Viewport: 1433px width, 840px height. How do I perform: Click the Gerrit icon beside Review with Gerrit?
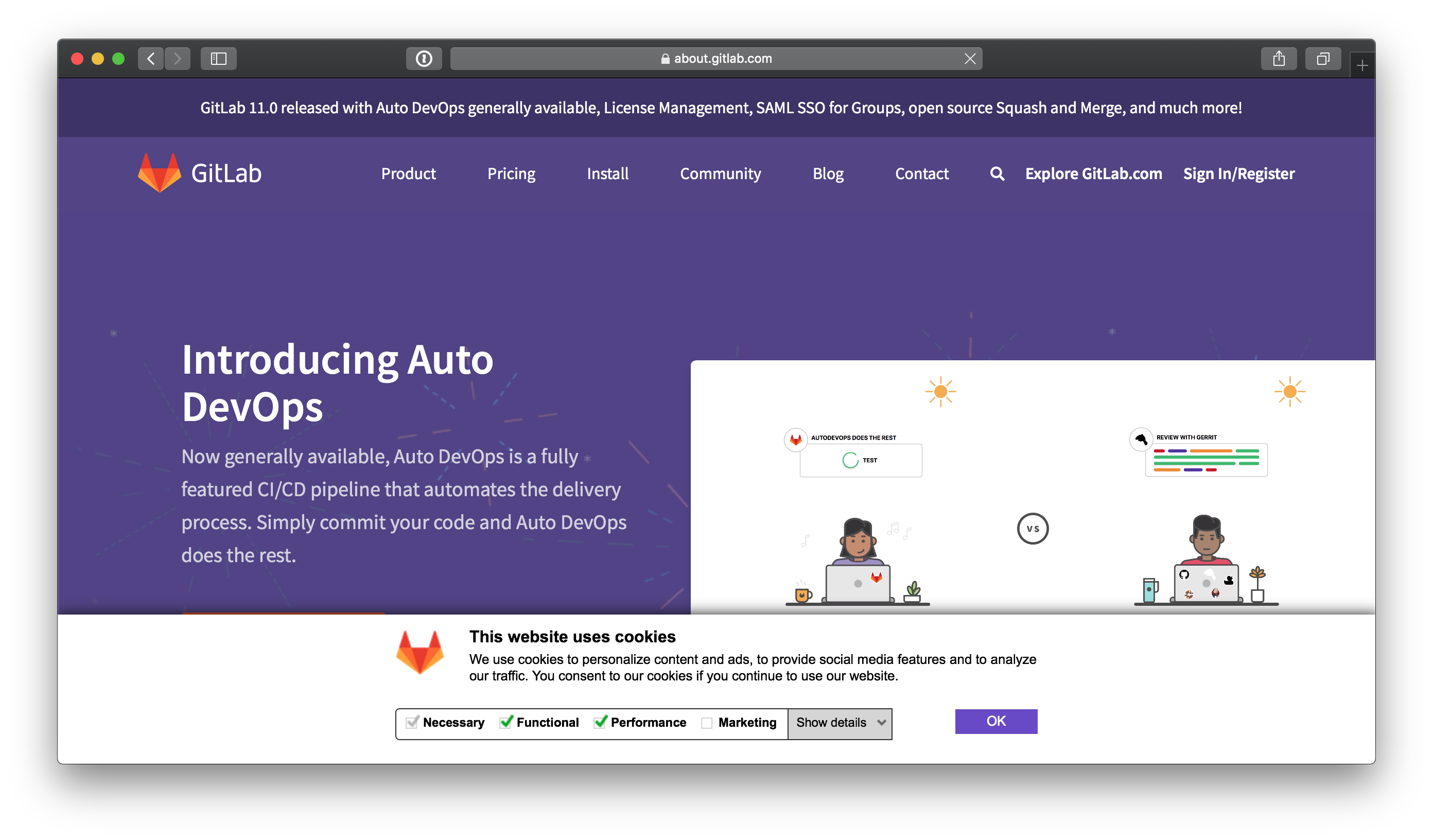1141,440
